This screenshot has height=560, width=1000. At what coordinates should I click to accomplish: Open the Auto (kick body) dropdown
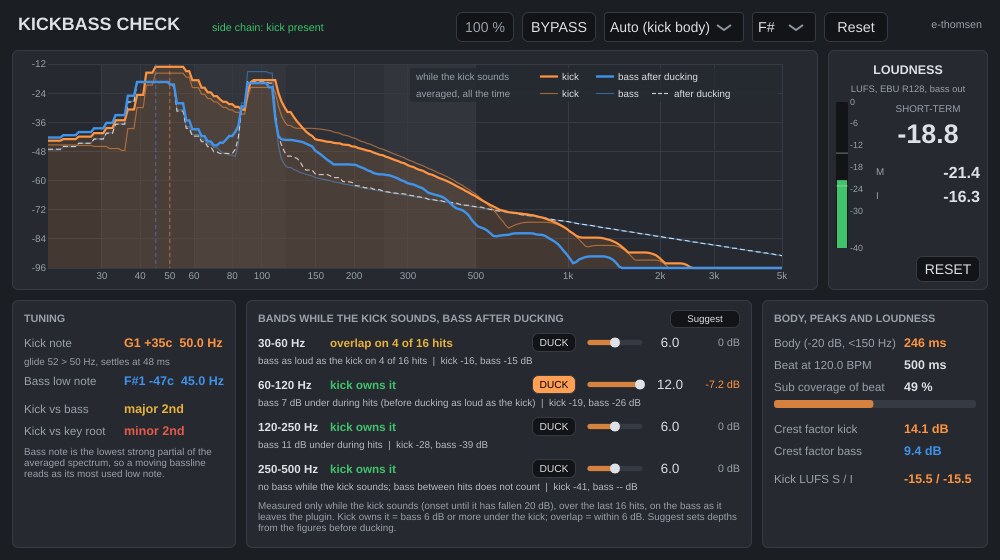click(x=673, y=27)
